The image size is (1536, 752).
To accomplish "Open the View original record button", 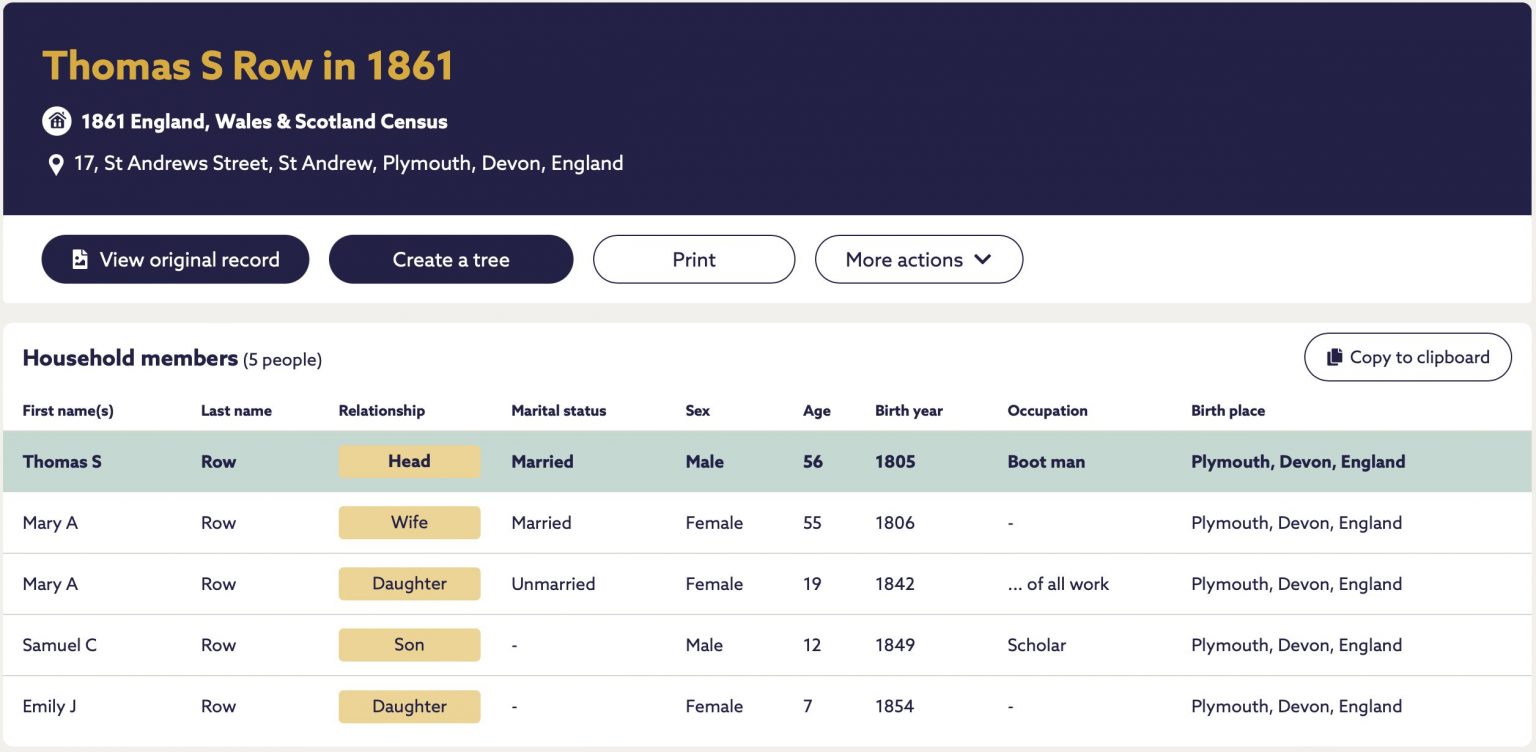I will (x=175, y=259).
